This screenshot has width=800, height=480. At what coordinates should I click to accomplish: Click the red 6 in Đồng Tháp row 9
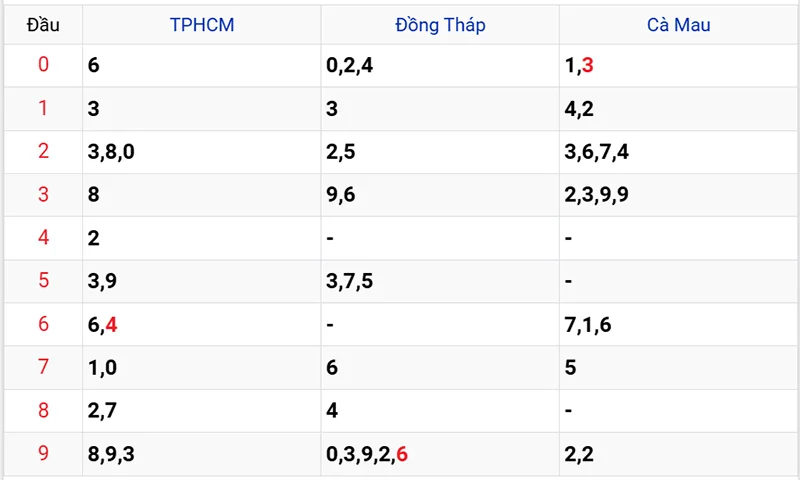coord(402,454)
